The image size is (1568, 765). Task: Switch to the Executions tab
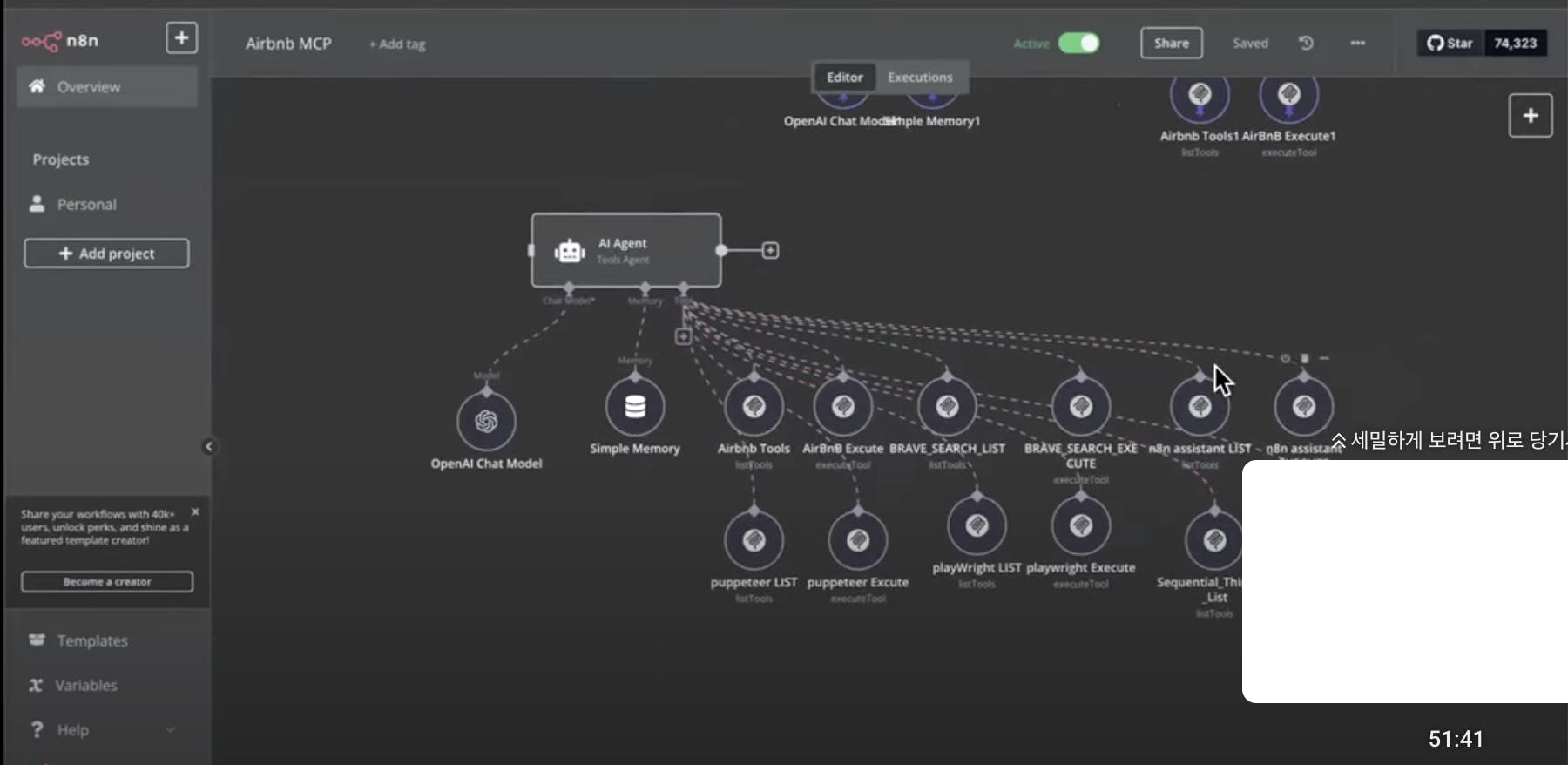tap(920, 78)
